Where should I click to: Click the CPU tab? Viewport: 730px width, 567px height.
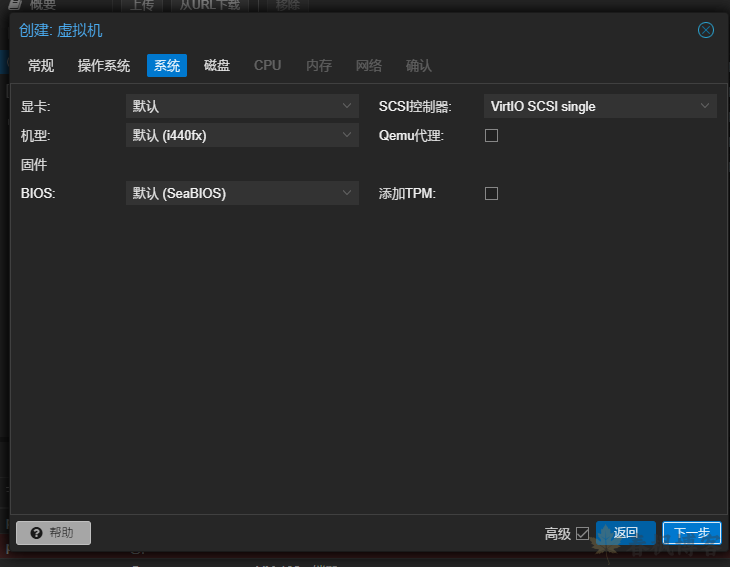point(267,66)
